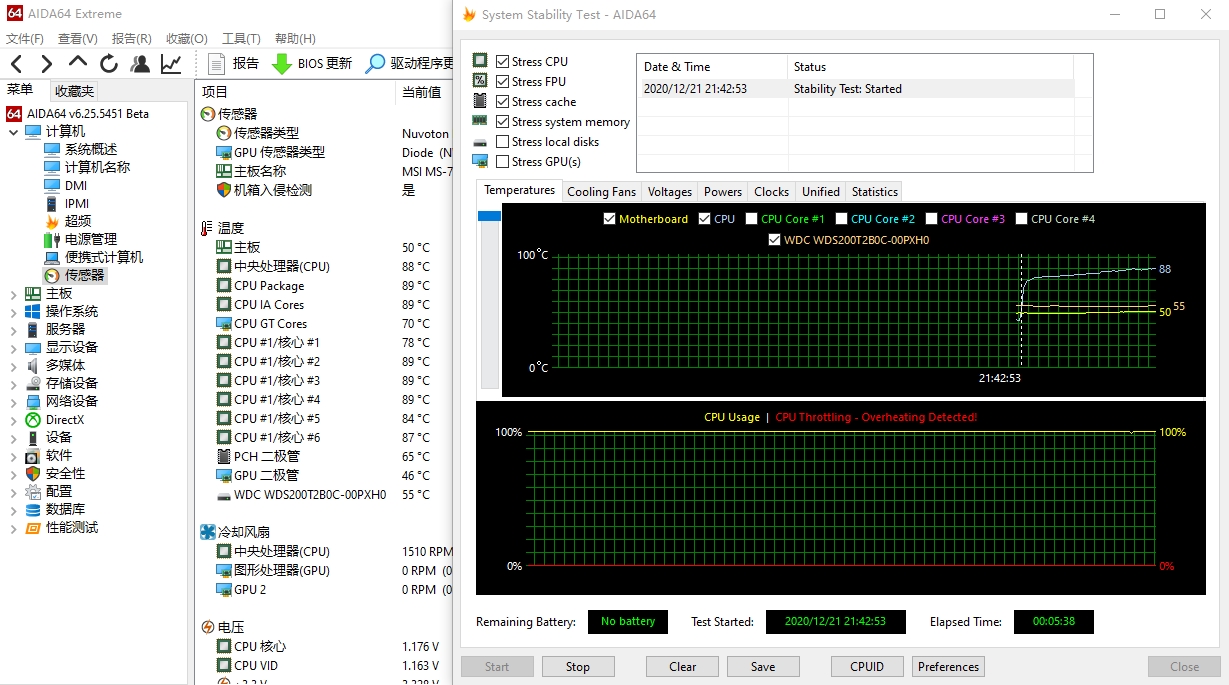Switch to the 收藏夹 favorites tab
Viewport: 1229px width, 685px height.
pyautogui.click(x=75, y=91)
